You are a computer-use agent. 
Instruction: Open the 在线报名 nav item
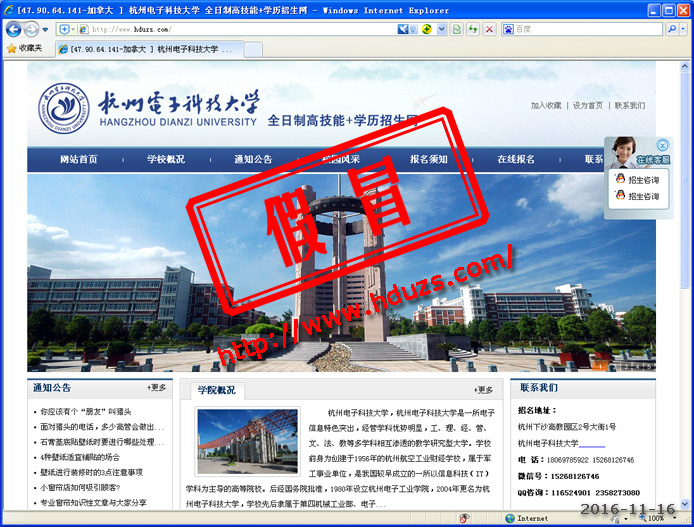pyautogui.click(x=516, y=159)
